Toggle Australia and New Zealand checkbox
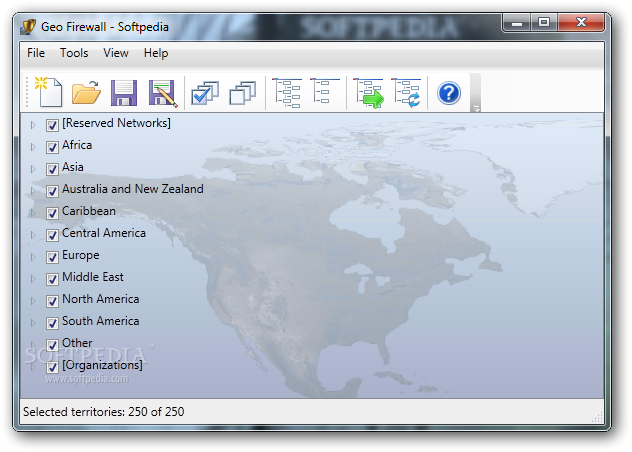The width and height of the screenshot is (632, 452). pos(52,191)
